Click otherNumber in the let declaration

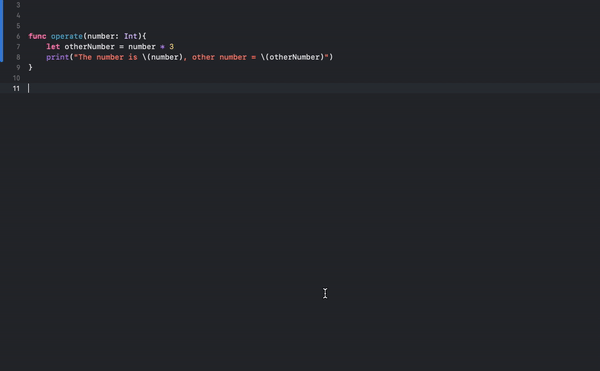90,46
